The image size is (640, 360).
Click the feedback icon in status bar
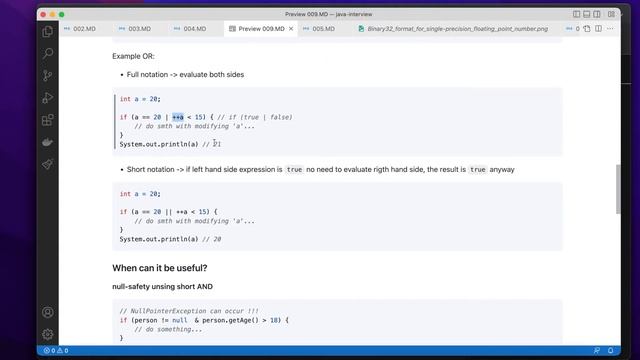coord(597,351)
